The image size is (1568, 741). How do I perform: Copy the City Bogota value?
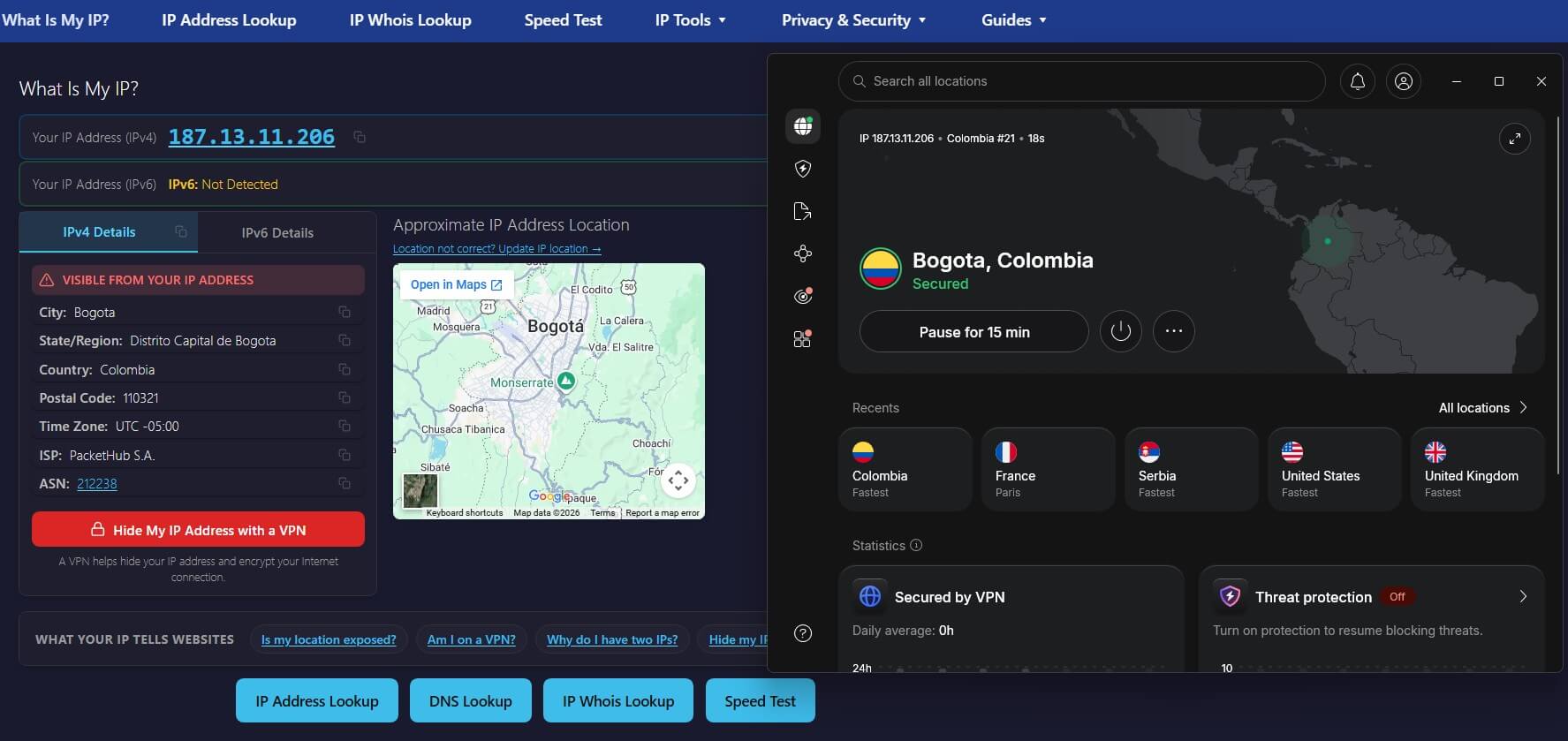(345, 312)
